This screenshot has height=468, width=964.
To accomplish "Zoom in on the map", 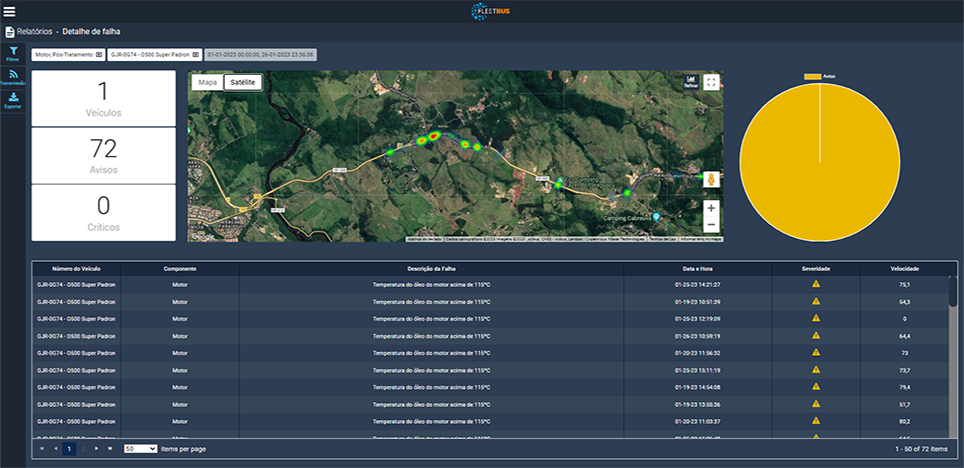I will tap(711, 208).
